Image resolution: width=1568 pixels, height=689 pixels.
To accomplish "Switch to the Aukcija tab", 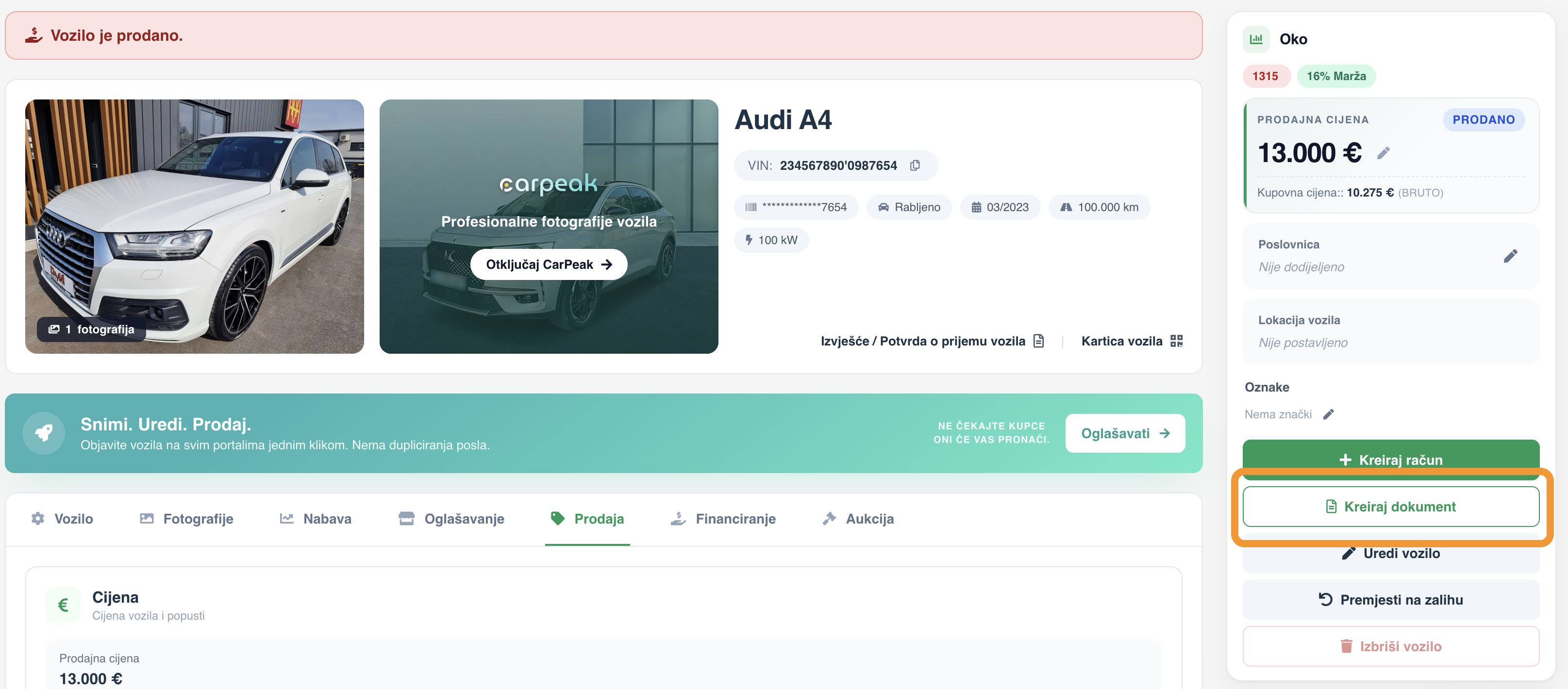I will [858, 519].
